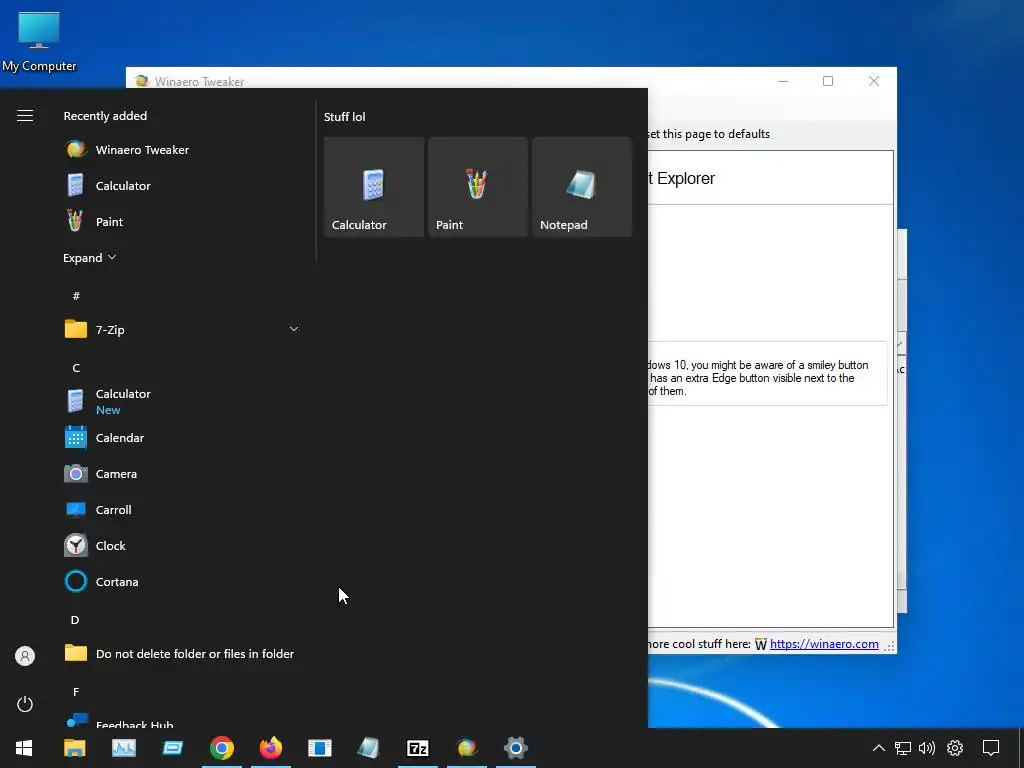Open the winaero.com link in Winaero Tweaker

tap(824, 644)
